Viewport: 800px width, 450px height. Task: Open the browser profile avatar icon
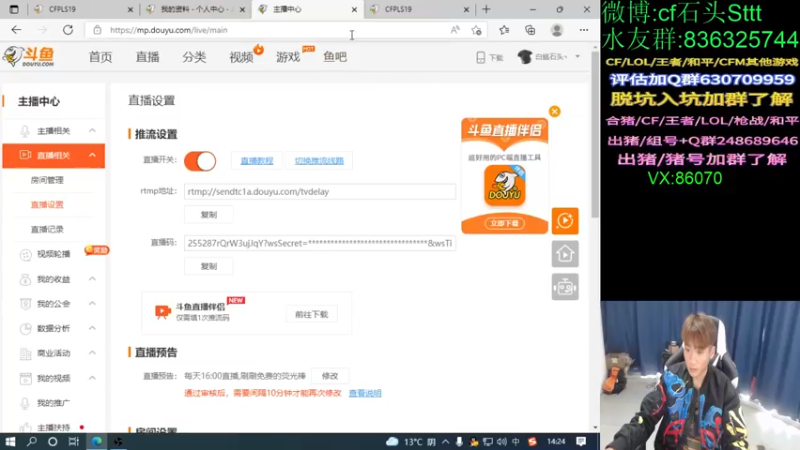pyautogui.click(x=557, y=30)
